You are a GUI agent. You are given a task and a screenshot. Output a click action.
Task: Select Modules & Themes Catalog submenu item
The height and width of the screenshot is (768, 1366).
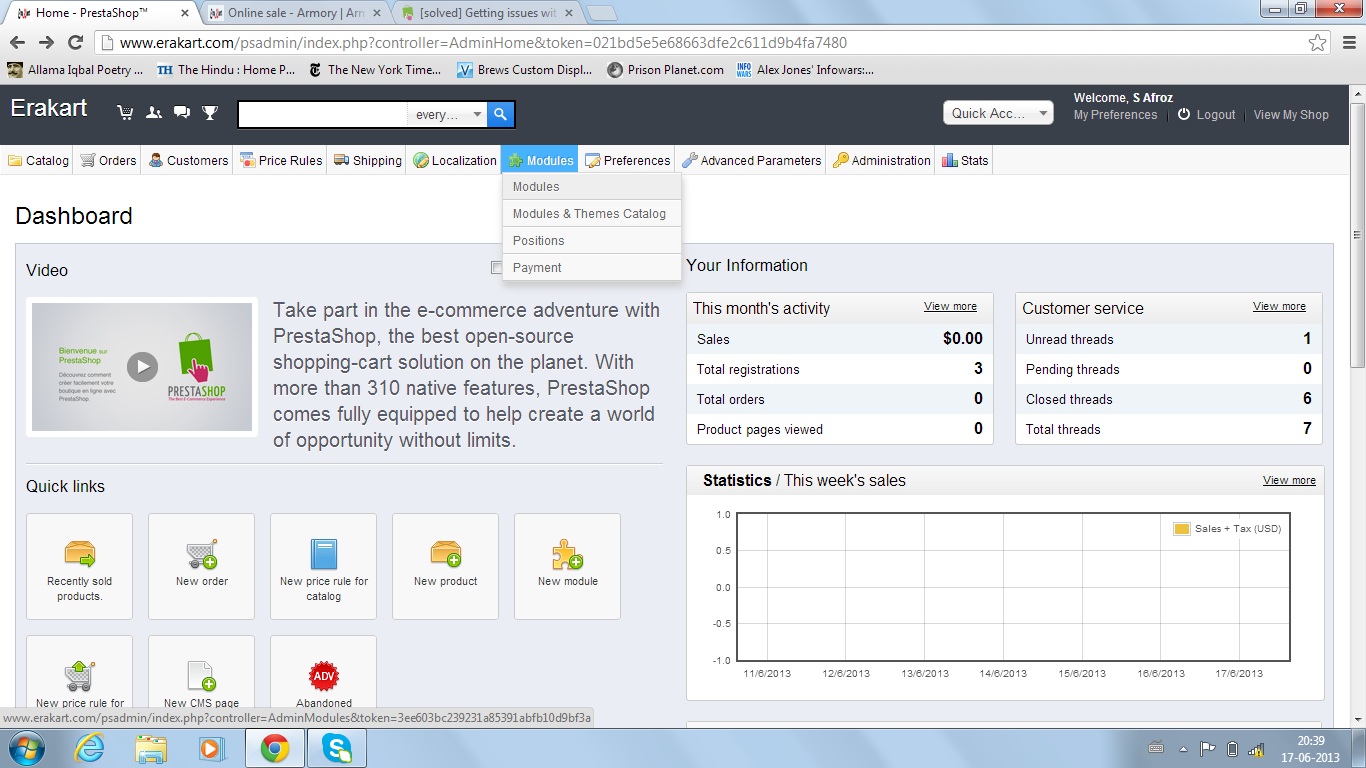point(592,214)
